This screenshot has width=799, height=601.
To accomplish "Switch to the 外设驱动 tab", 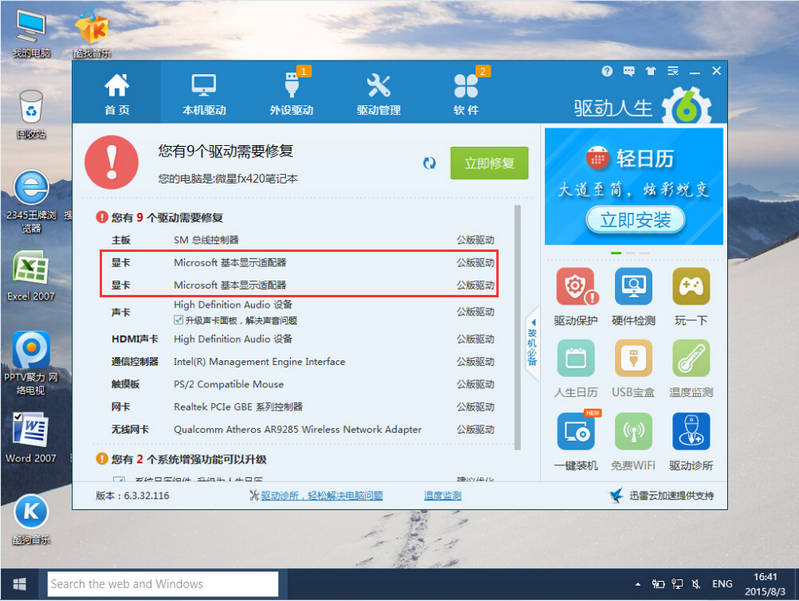I will [291, 93].
